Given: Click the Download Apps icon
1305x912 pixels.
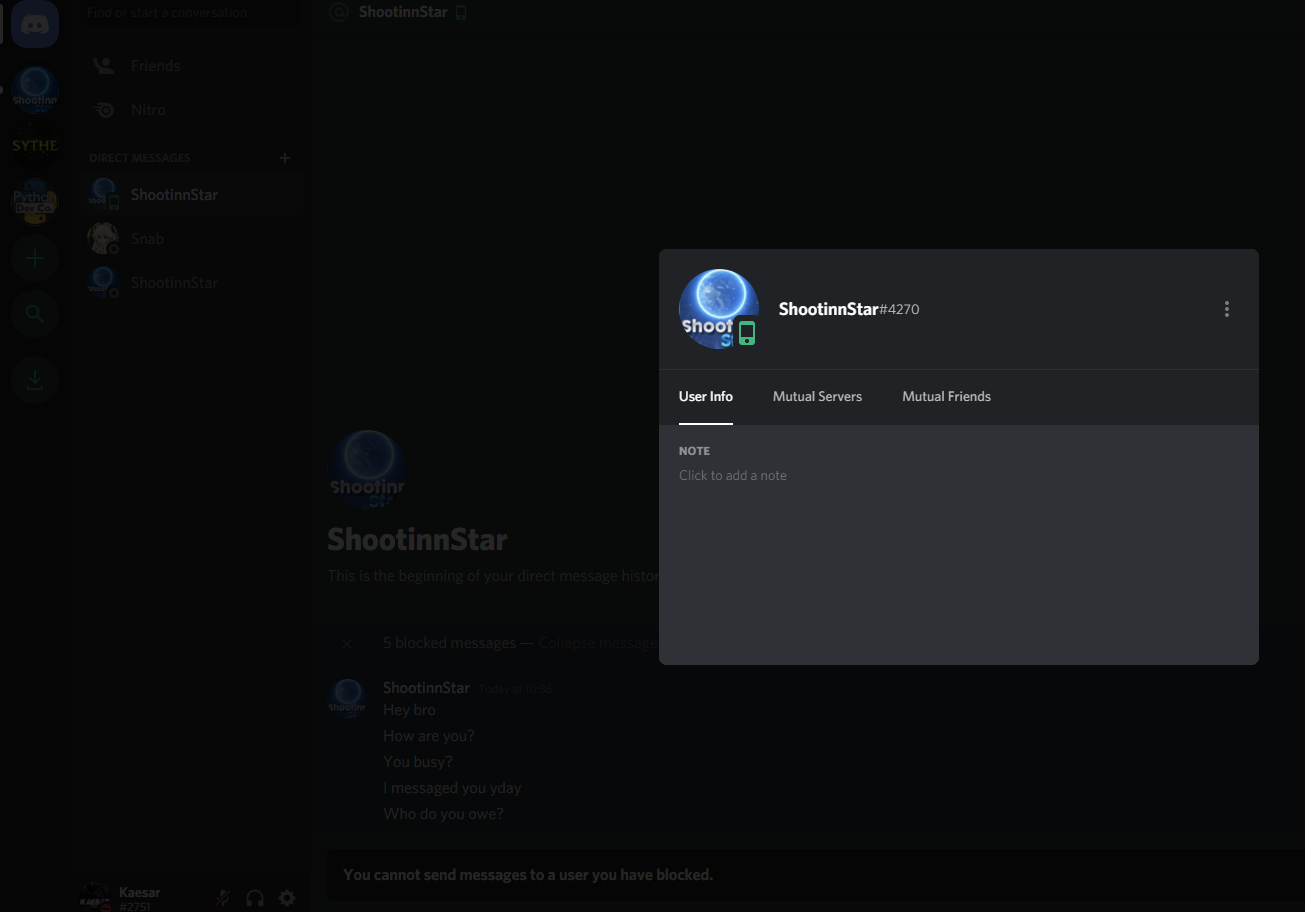Looking at the screenshot, I should [35, 380].
